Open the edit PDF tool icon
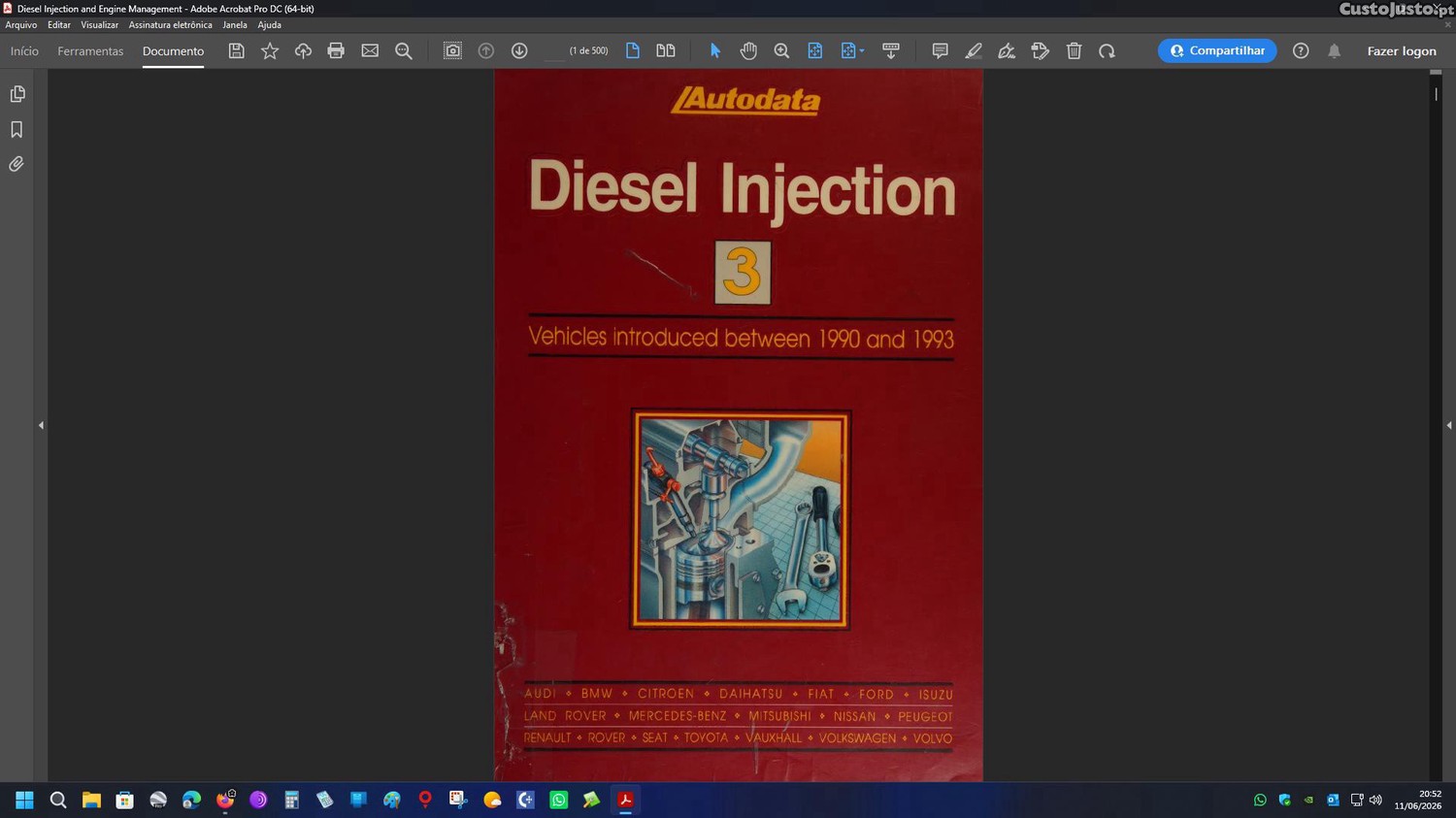The width and height of the screenshot is (1456, 818). 1041,50
